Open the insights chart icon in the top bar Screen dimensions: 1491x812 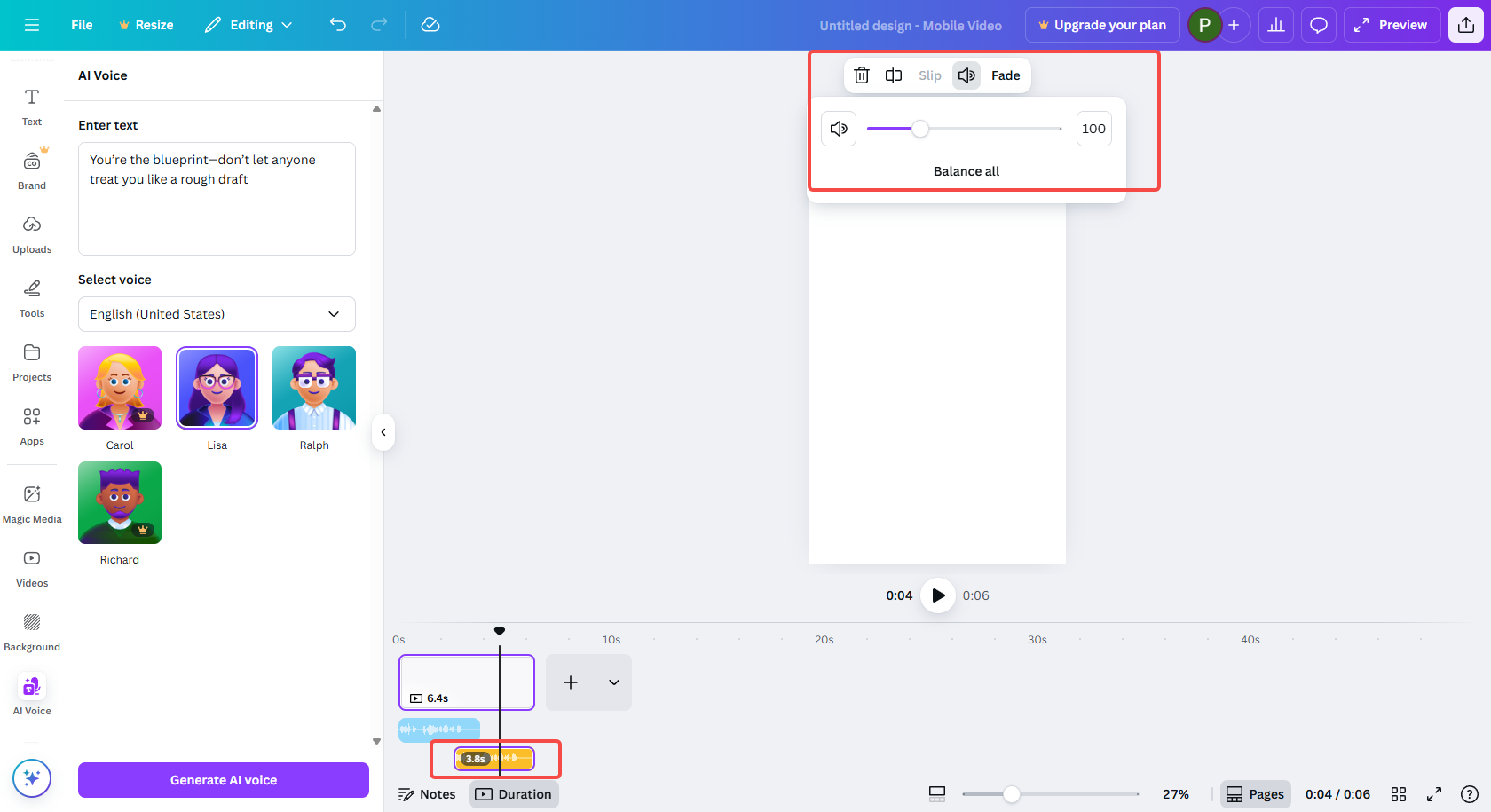point(1275,24)
